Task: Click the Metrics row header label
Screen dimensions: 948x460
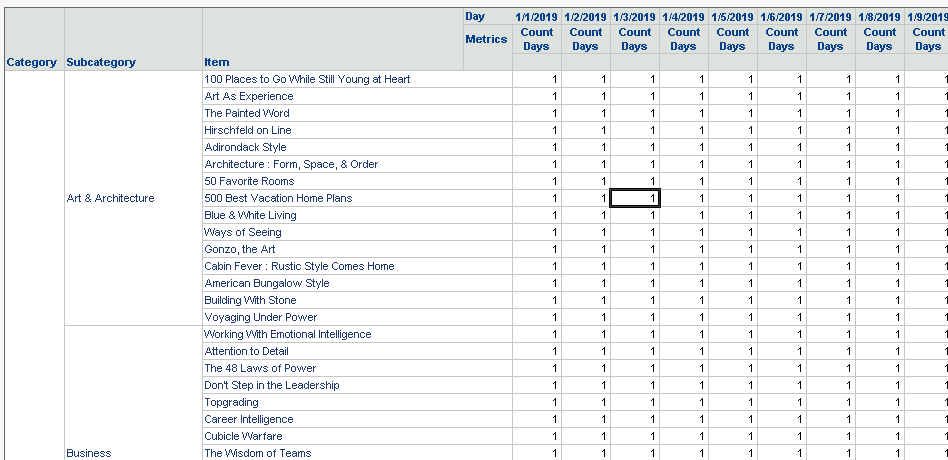Action: click(x=486, y=39)
